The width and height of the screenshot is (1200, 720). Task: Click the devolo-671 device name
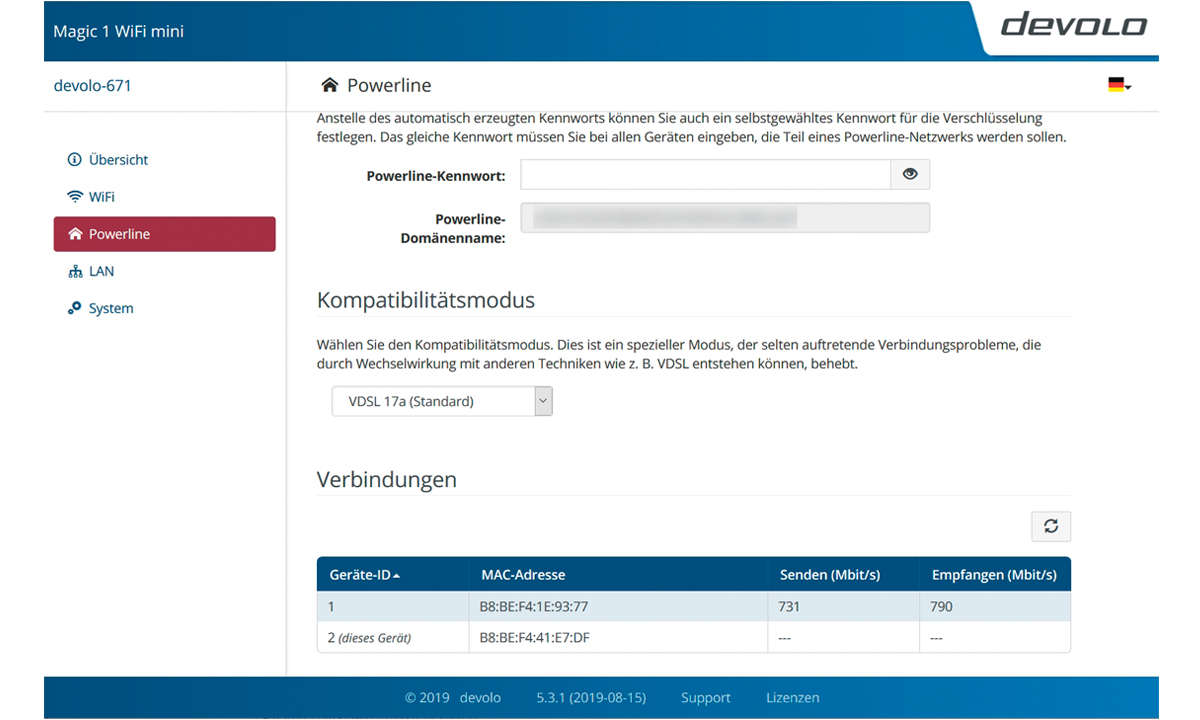pos(92,86)
